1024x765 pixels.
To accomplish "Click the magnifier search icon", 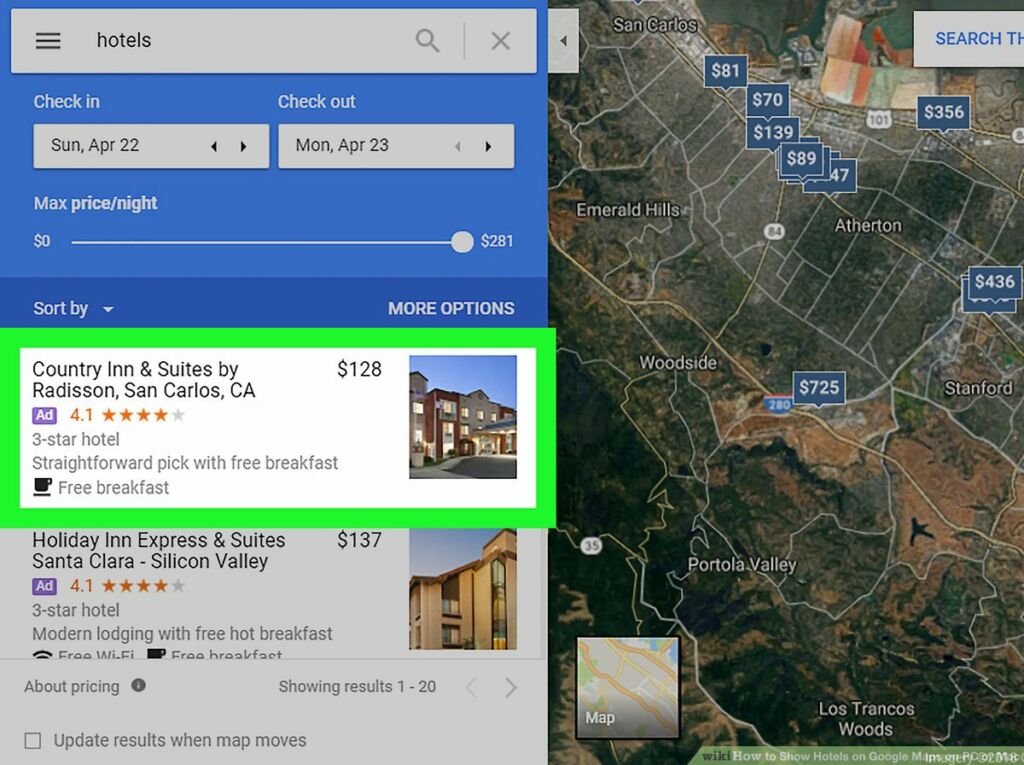I will pyautogui.click(x=427, y=41).
